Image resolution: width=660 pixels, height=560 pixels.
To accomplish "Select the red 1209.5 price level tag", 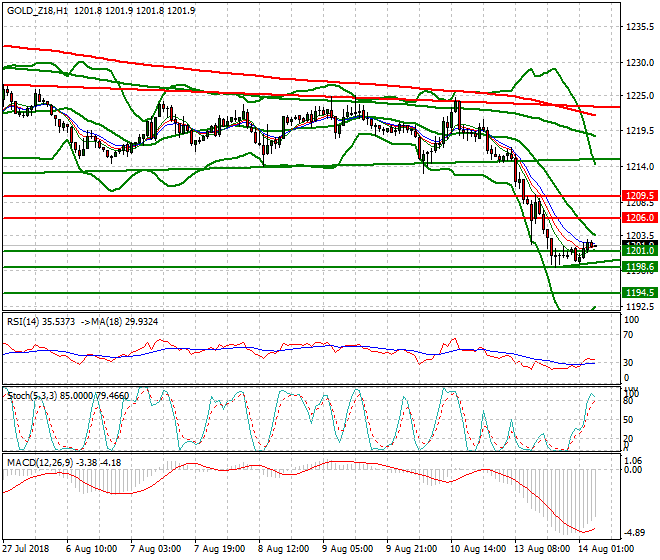I will pos(638,196).
